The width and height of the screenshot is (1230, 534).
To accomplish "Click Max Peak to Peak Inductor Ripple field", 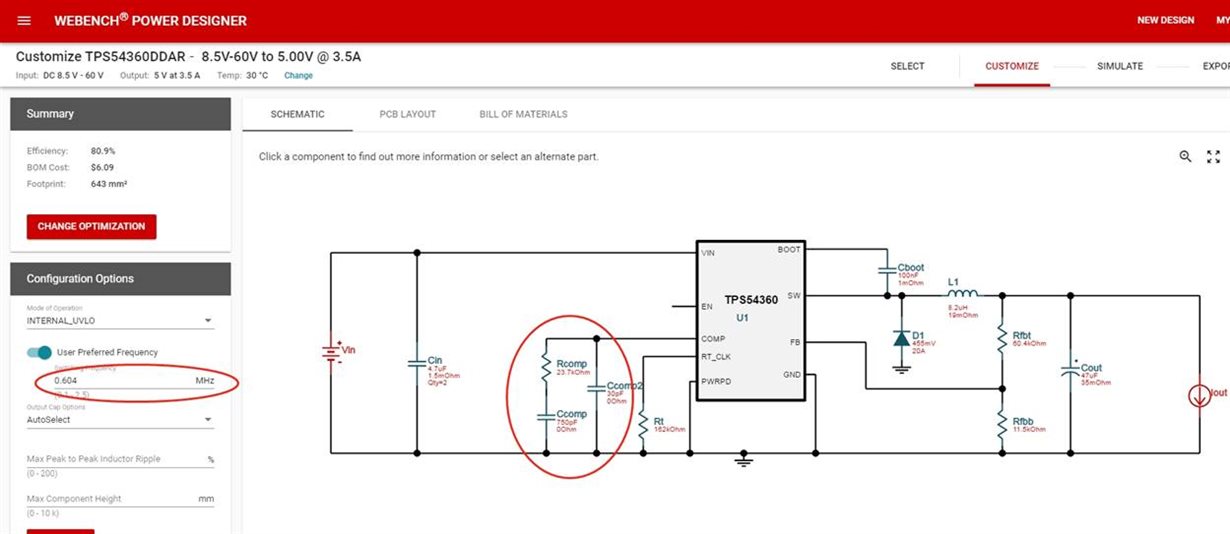I will (120, 459).
